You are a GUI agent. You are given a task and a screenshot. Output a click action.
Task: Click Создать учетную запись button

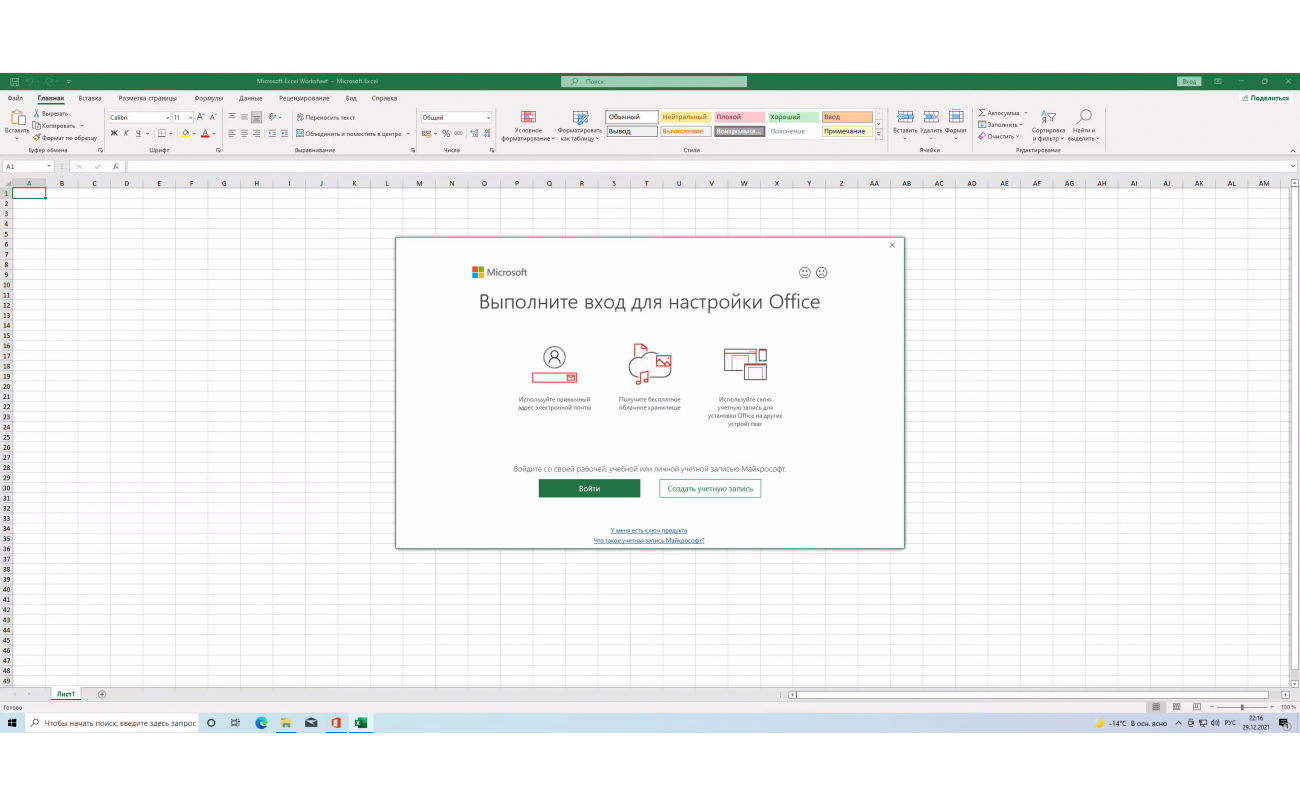[x=710, y=488]
